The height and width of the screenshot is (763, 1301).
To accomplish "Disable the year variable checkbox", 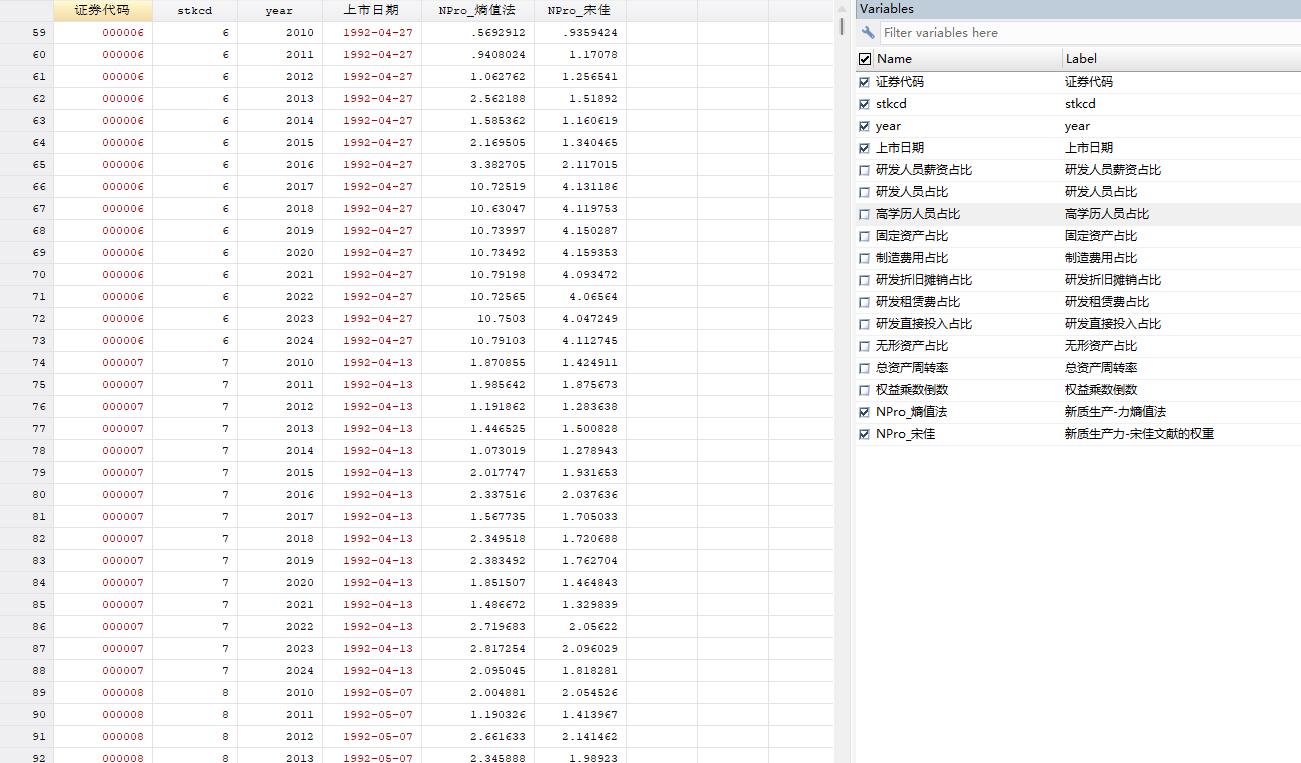I will click(864, 125).
